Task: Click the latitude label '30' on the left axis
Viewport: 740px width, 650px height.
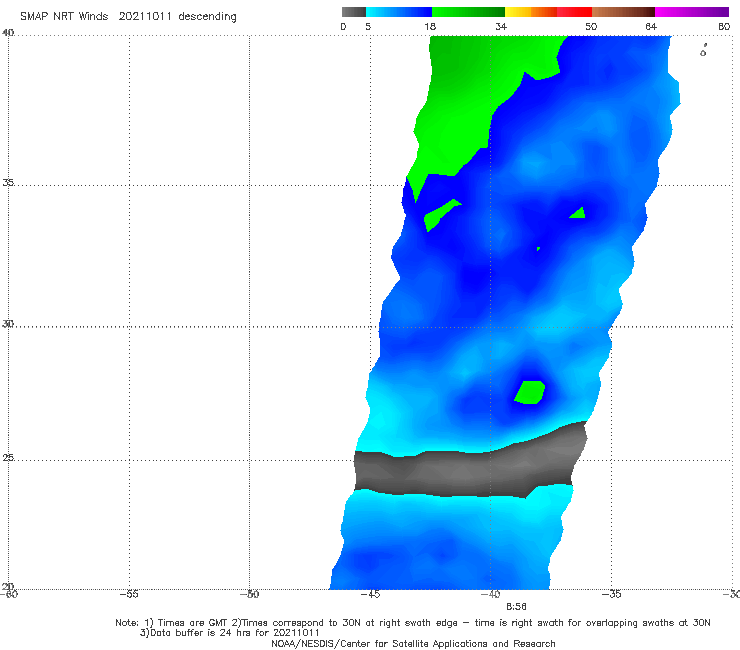Action: tap(8, 324)
